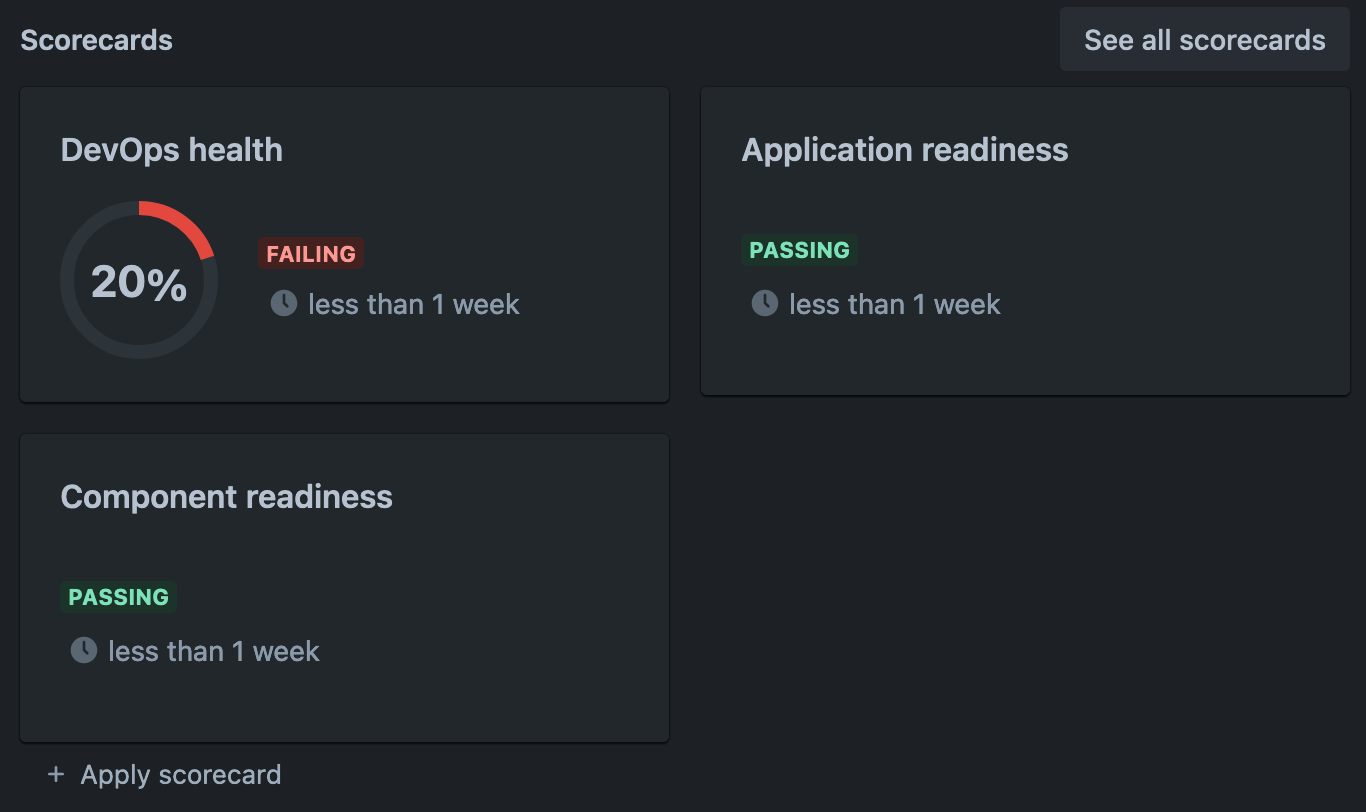Click PASSING badge in Component readiness card
Image resolution: width=1366 pixels, height=812 pixels.
[119, 597]
